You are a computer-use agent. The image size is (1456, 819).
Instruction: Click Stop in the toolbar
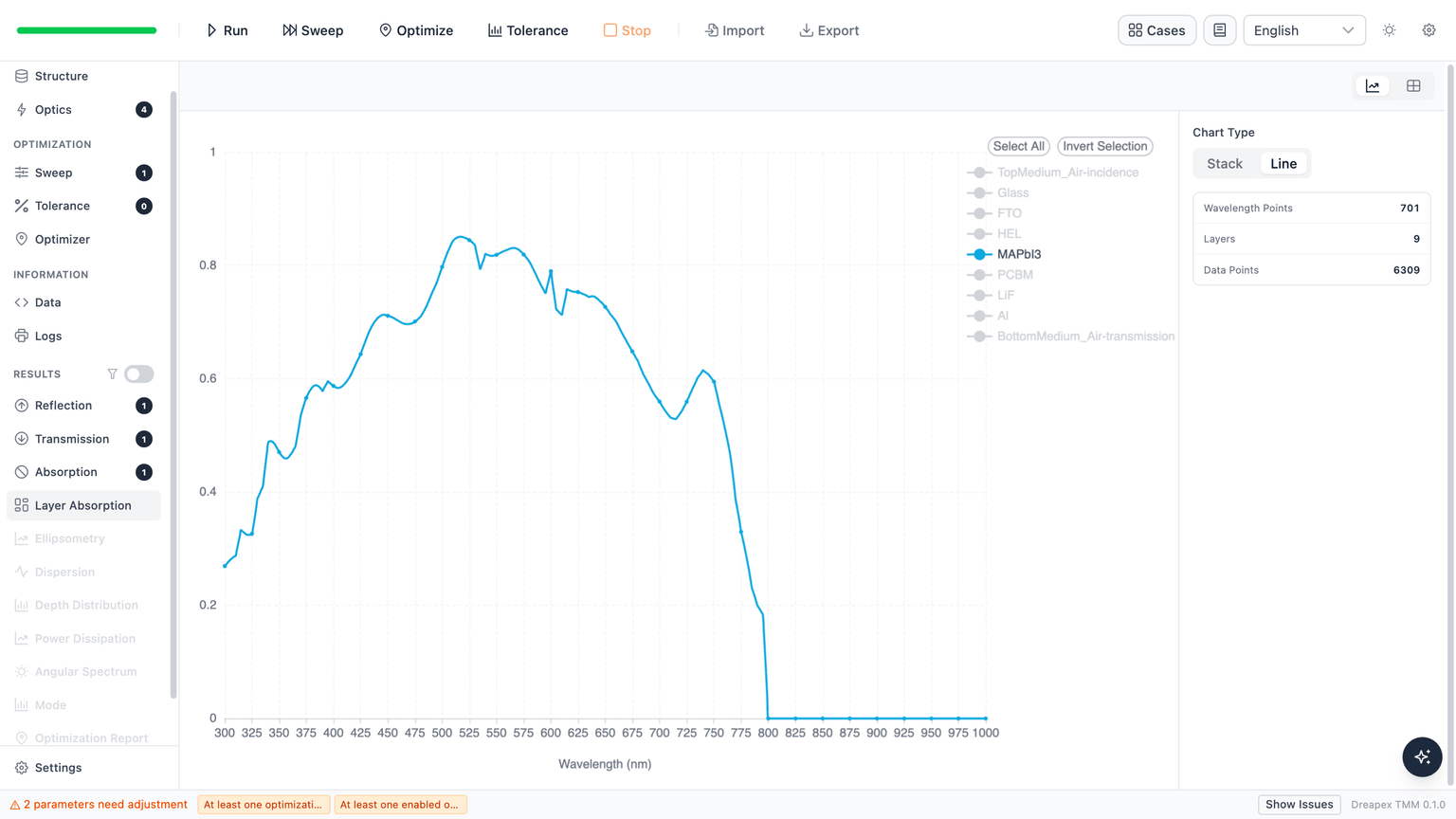tap(628, 30)
